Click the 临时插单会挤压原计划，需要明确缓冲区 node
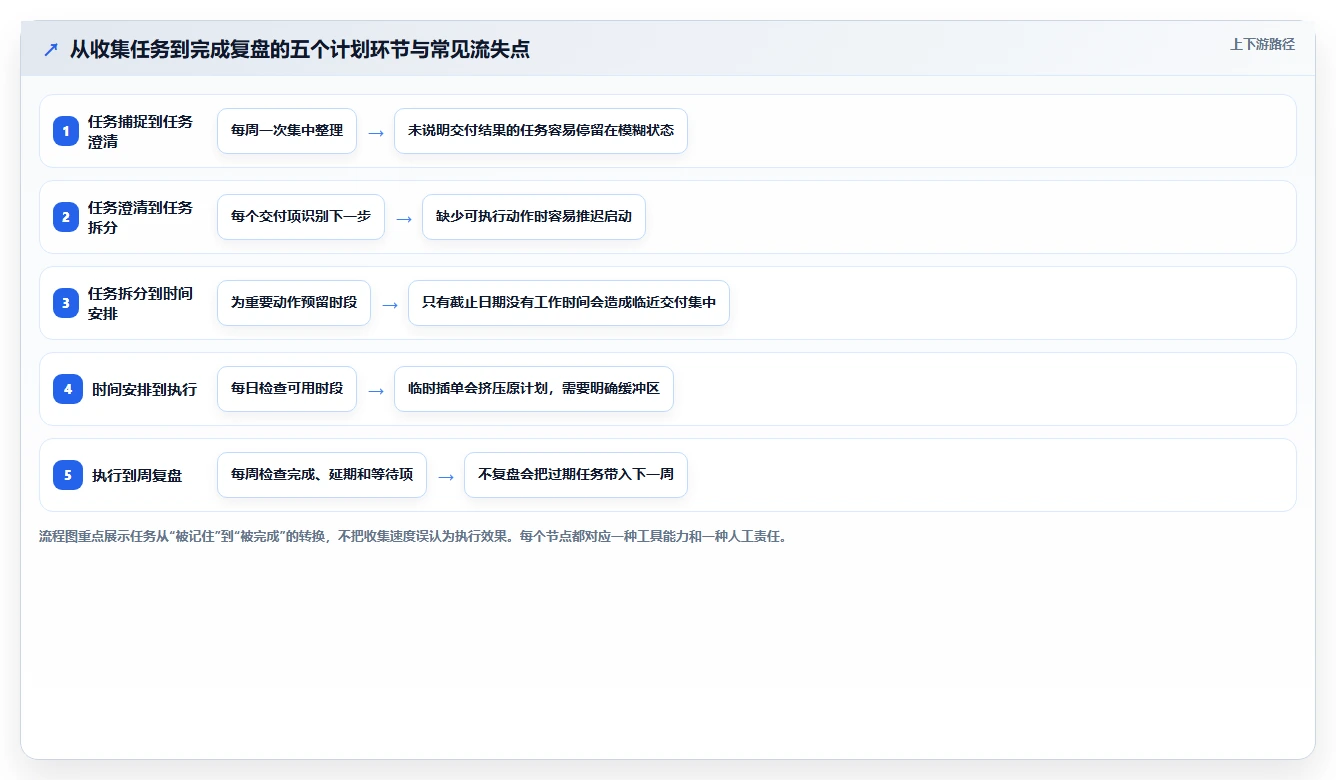 tap(534, 389)
